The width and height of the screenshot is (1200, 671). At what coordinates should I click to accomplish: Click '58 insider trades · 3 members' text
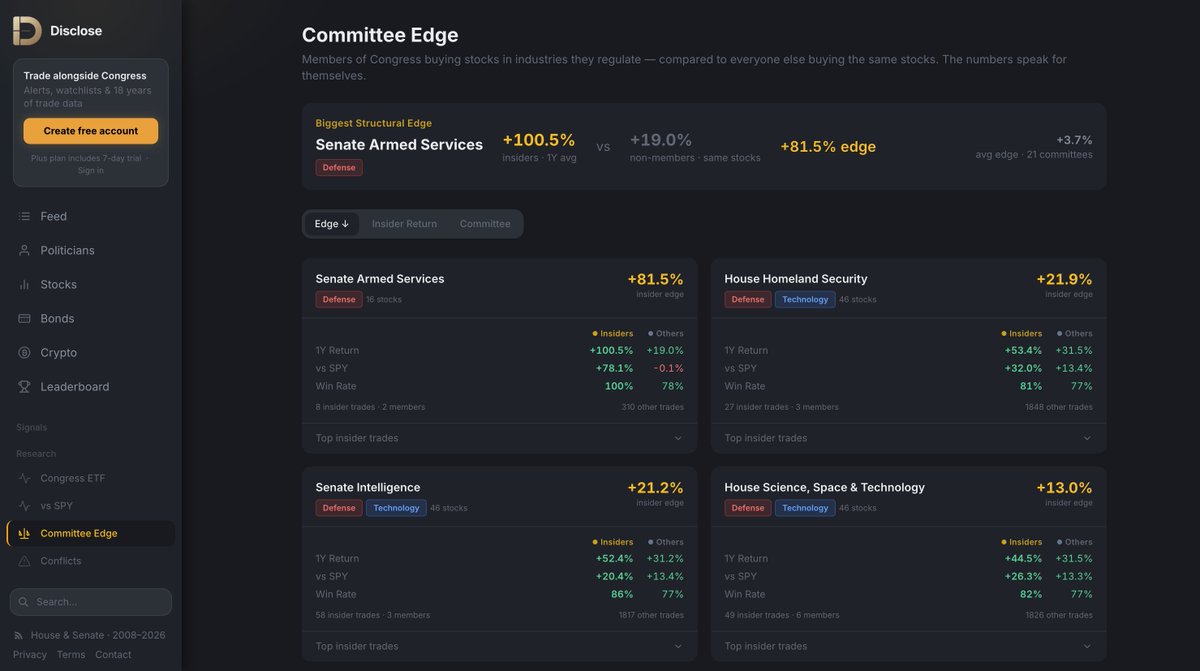(373, 615)
